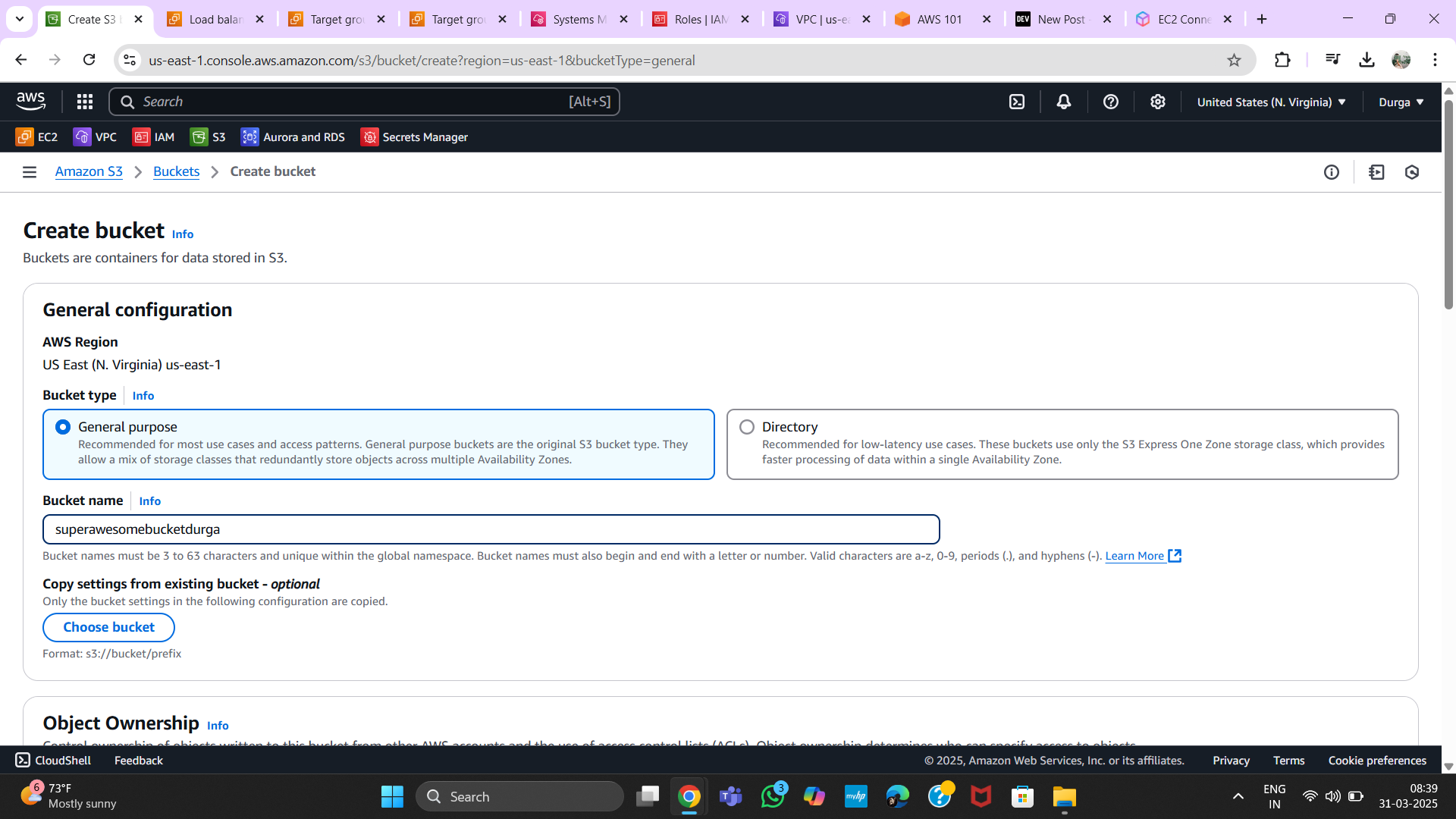1456x819 pixels.
Task: Open the Chrome three-dot menu
Action: click(1435, 60)
